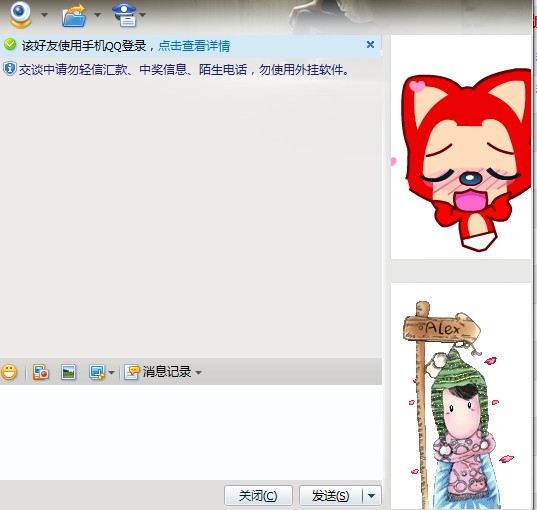
Task: Click the screenshot capture icon
Action: pos(97,372)
